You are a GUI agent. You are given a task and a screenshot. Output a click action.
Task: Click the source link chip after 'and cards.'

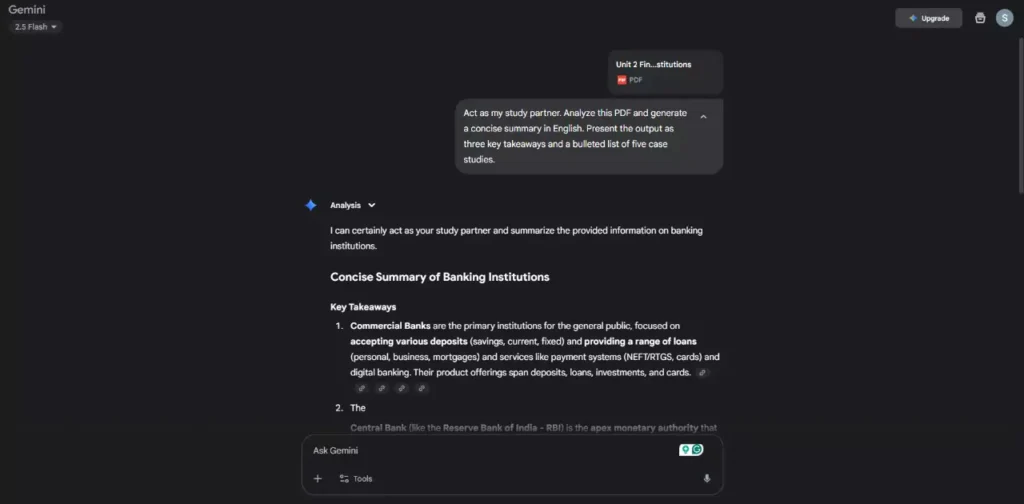(702, 373)
